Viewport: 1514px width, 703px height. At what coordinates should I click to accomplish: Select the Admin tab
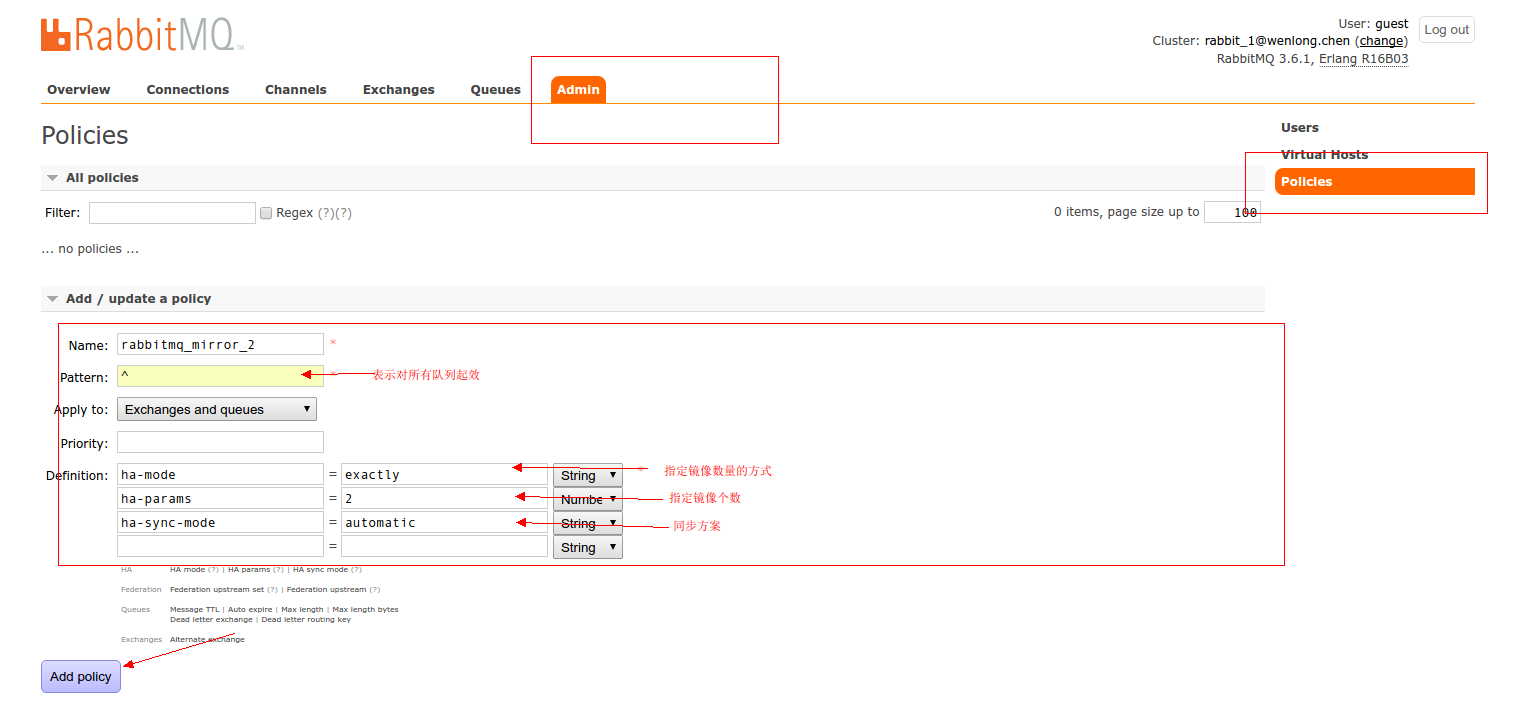tap(578, 90)
